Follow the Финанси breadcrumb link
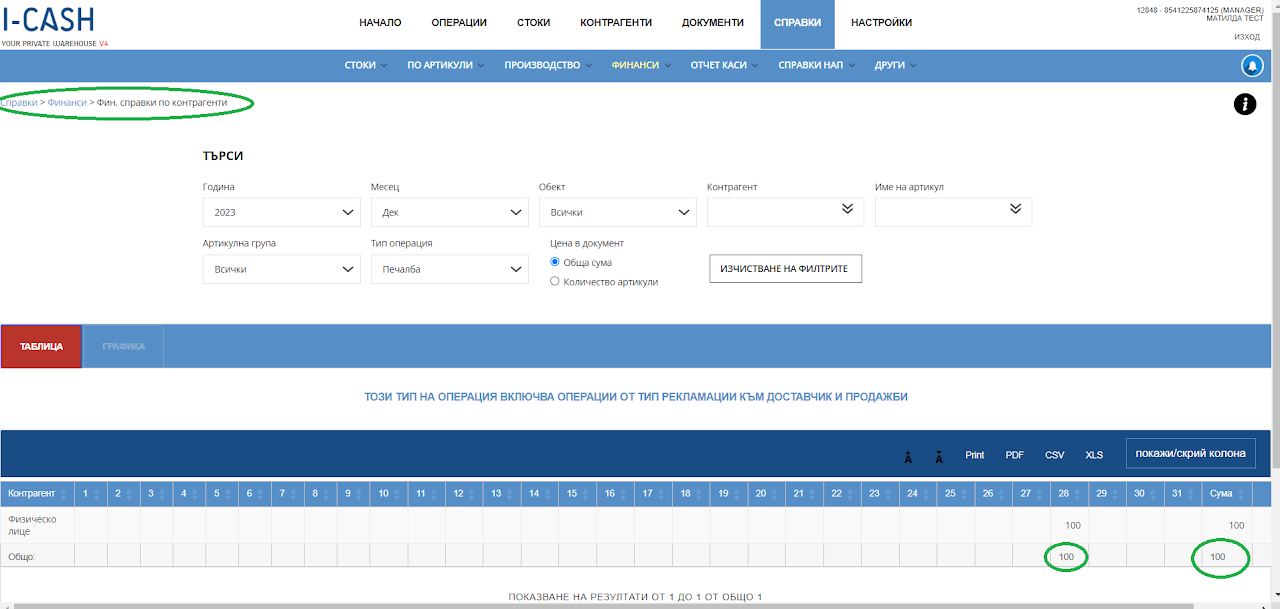The height and width of the screenshot is (609, 1280). tap(67, 103)
